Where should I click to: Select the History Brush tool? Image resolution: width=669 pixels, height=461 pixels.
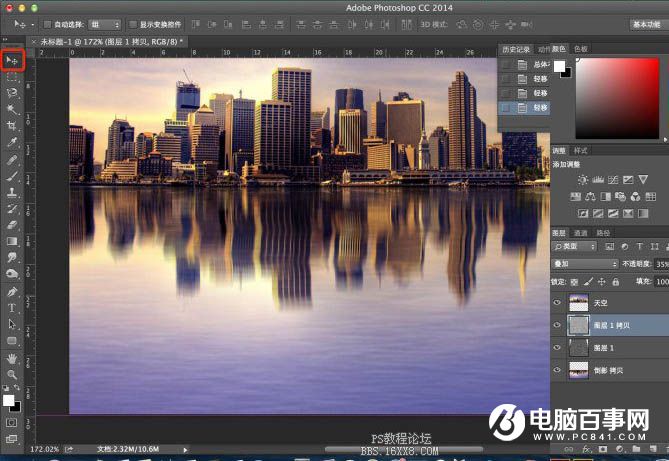pyautogui.click(x=12, y=208)
